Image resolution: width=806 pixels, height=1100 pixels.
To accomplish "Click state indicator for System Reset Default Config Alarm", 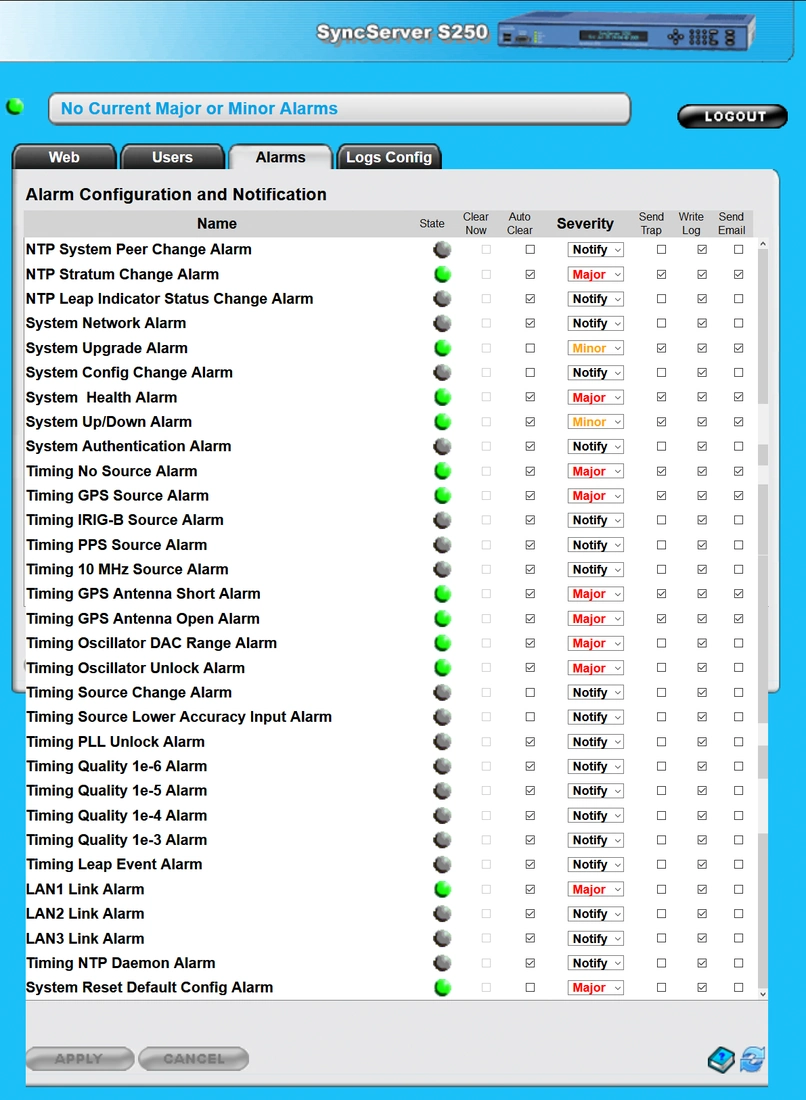I will coord(443,988).
